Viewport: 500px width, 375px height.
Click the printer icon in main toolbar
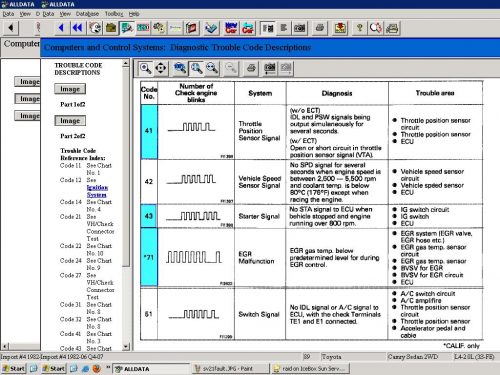(320, 28)
